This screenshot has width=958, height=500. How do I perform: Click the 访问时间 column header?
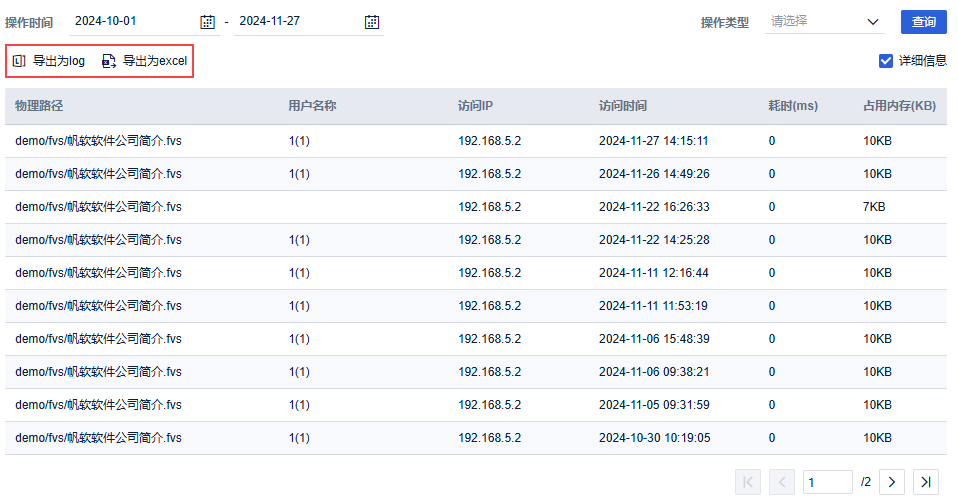622,106
